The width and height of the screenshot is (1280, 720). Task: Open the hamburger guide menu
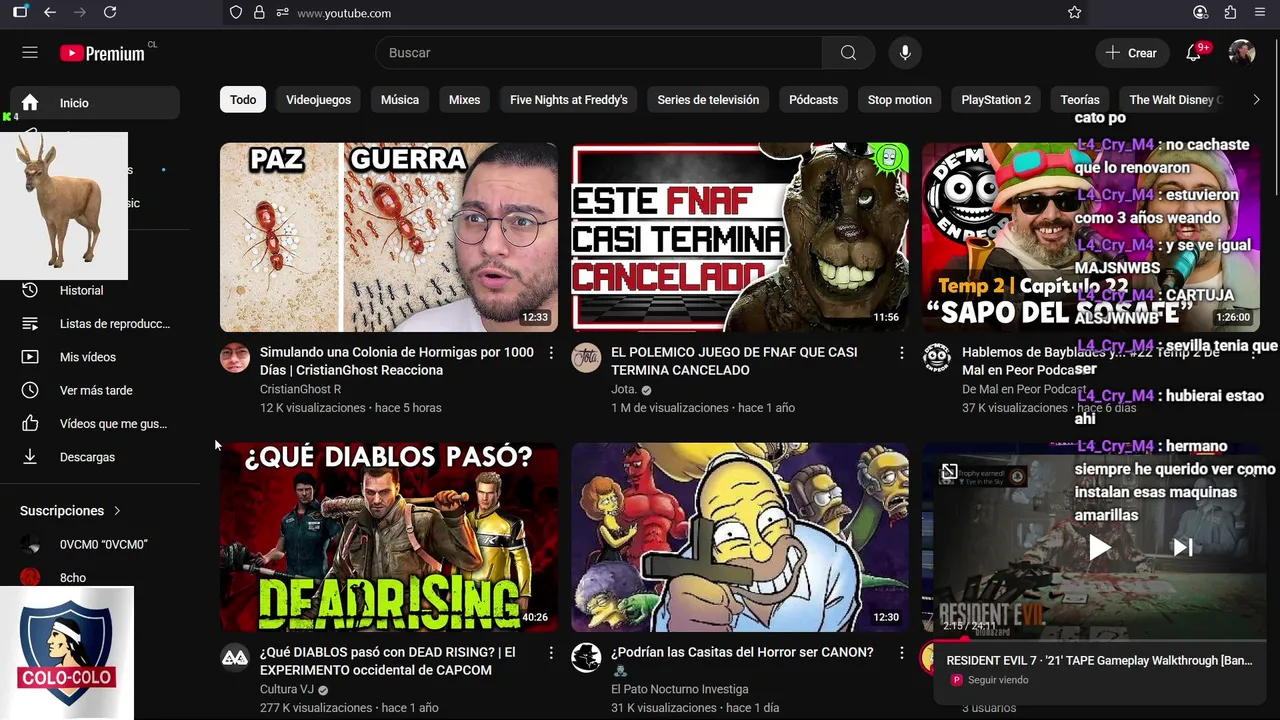pyautogui.click(x=30, y=53)
